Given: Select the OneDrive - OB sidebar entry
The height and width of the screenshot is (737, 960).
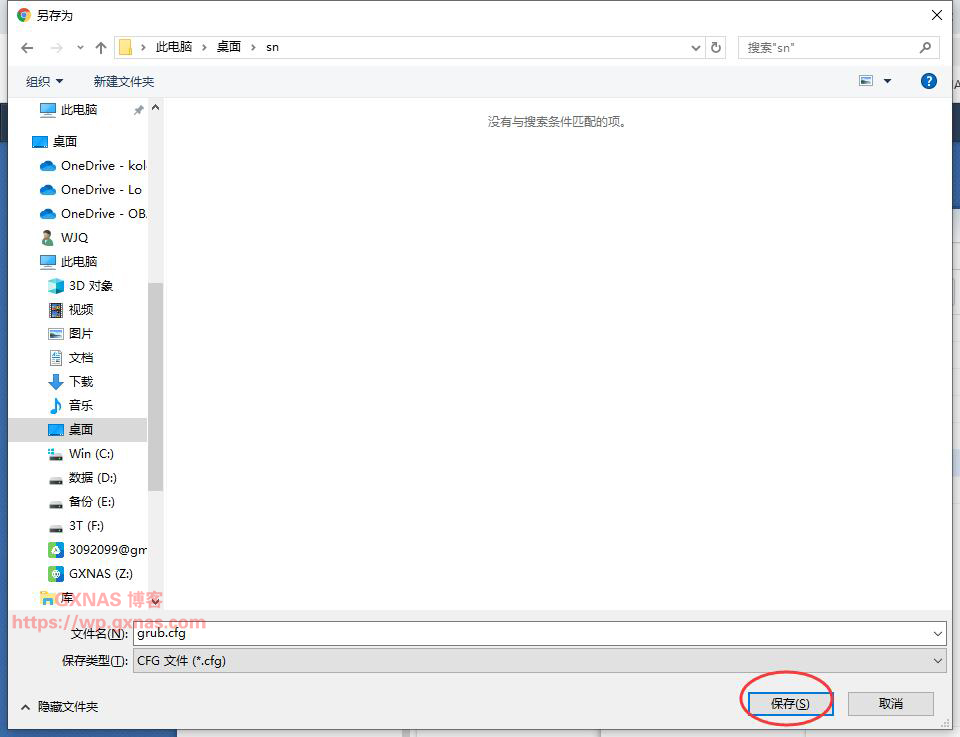Looking at the screenshot, I should 95,213.
